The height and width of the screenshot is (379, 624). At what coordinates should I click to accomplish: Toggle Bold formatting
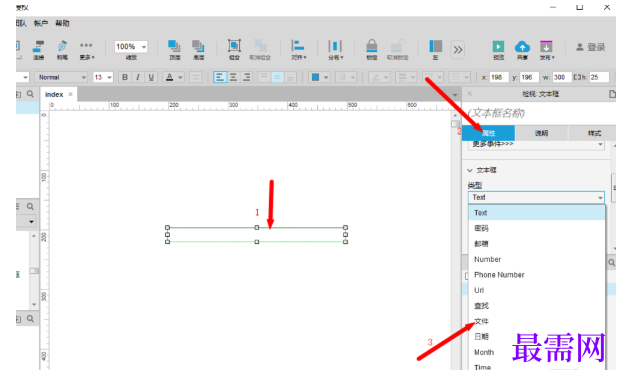125,77
